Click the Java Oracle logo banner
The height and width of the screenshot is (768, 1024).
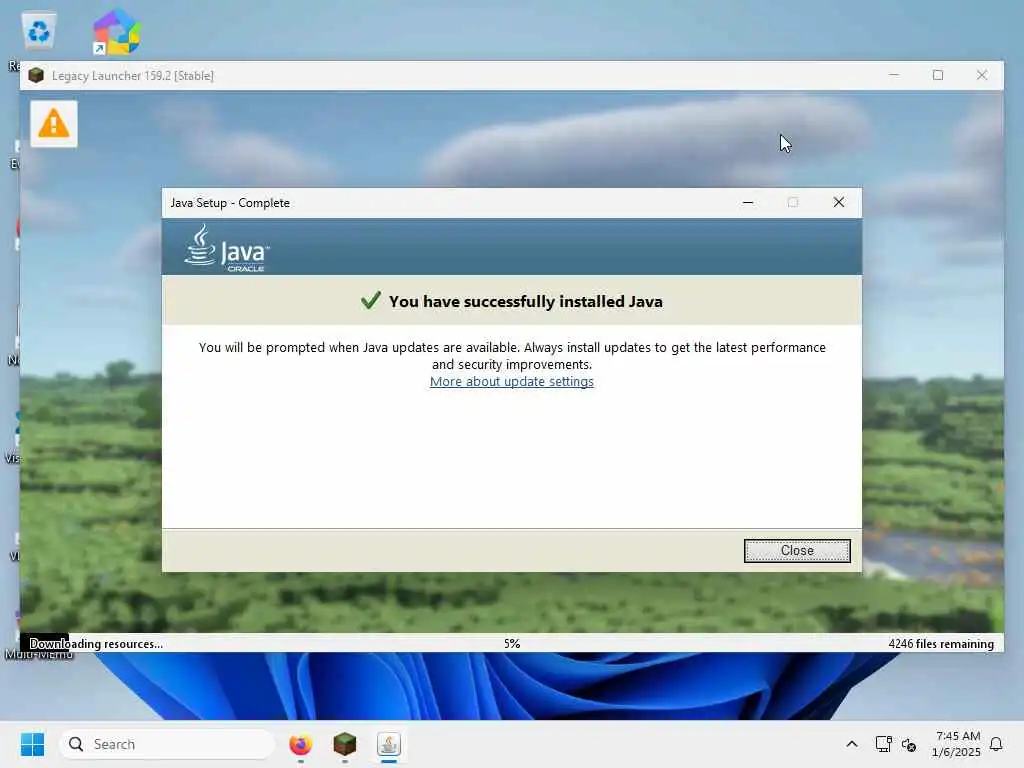point(227,248)
